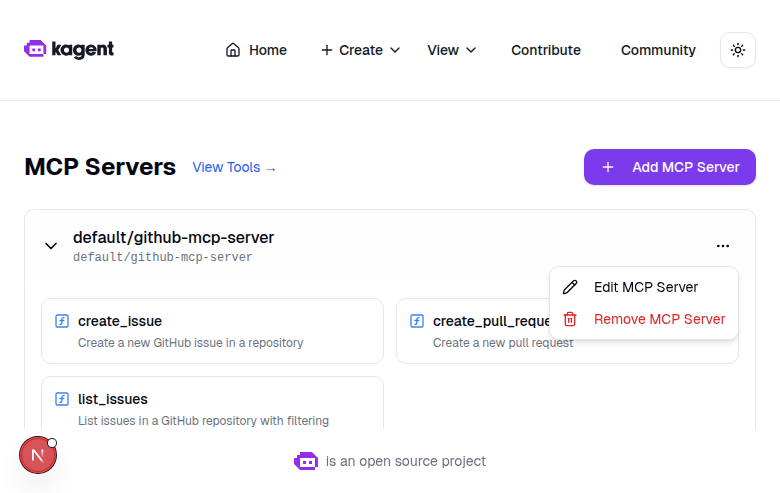Choose Remove MCP Server option
Screen dimensions: 780x493
coord(644,319)
